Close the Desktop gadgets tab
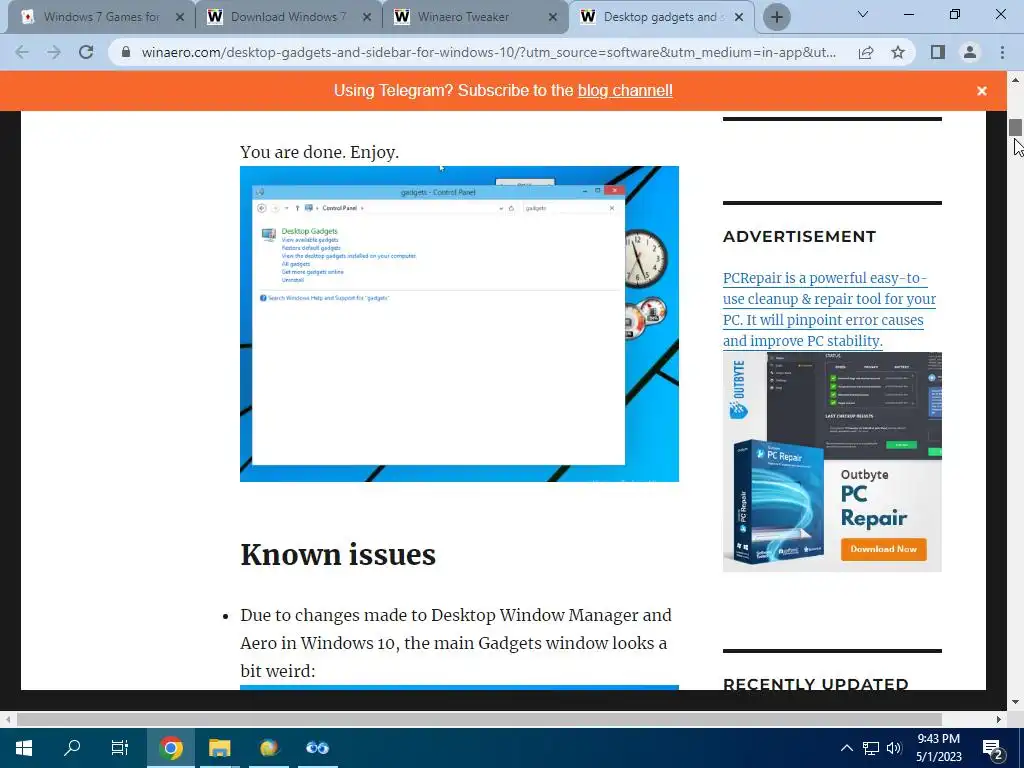This screenshot has width=1024, height=768. coord(739,18)
